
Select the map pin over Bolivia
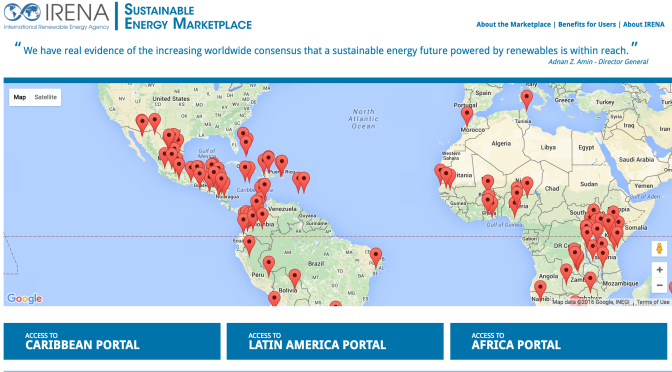(x=294, y=279)
